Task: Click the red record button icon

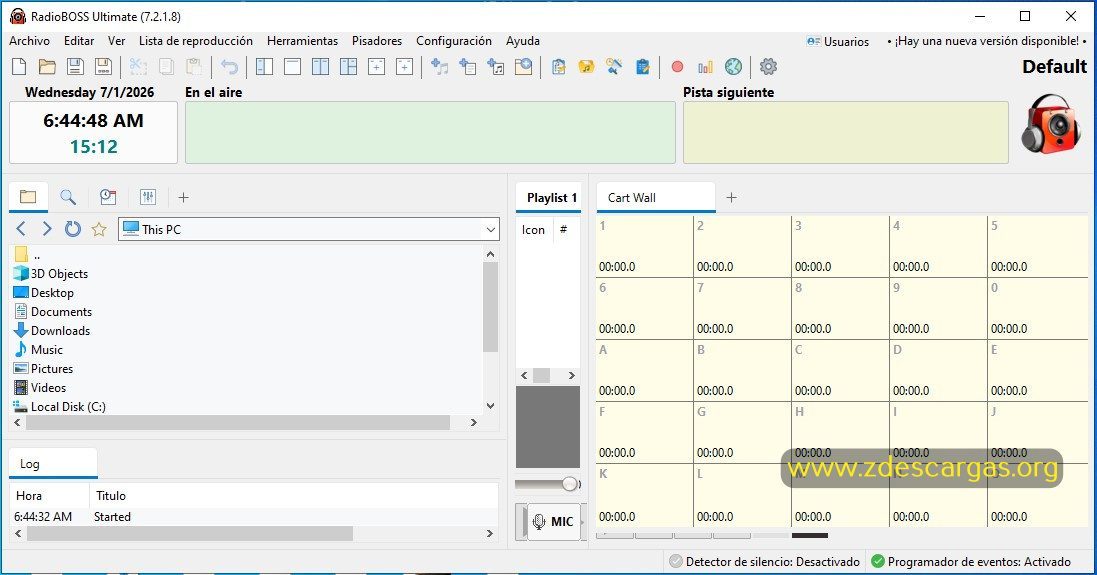Action: point(677,66)
